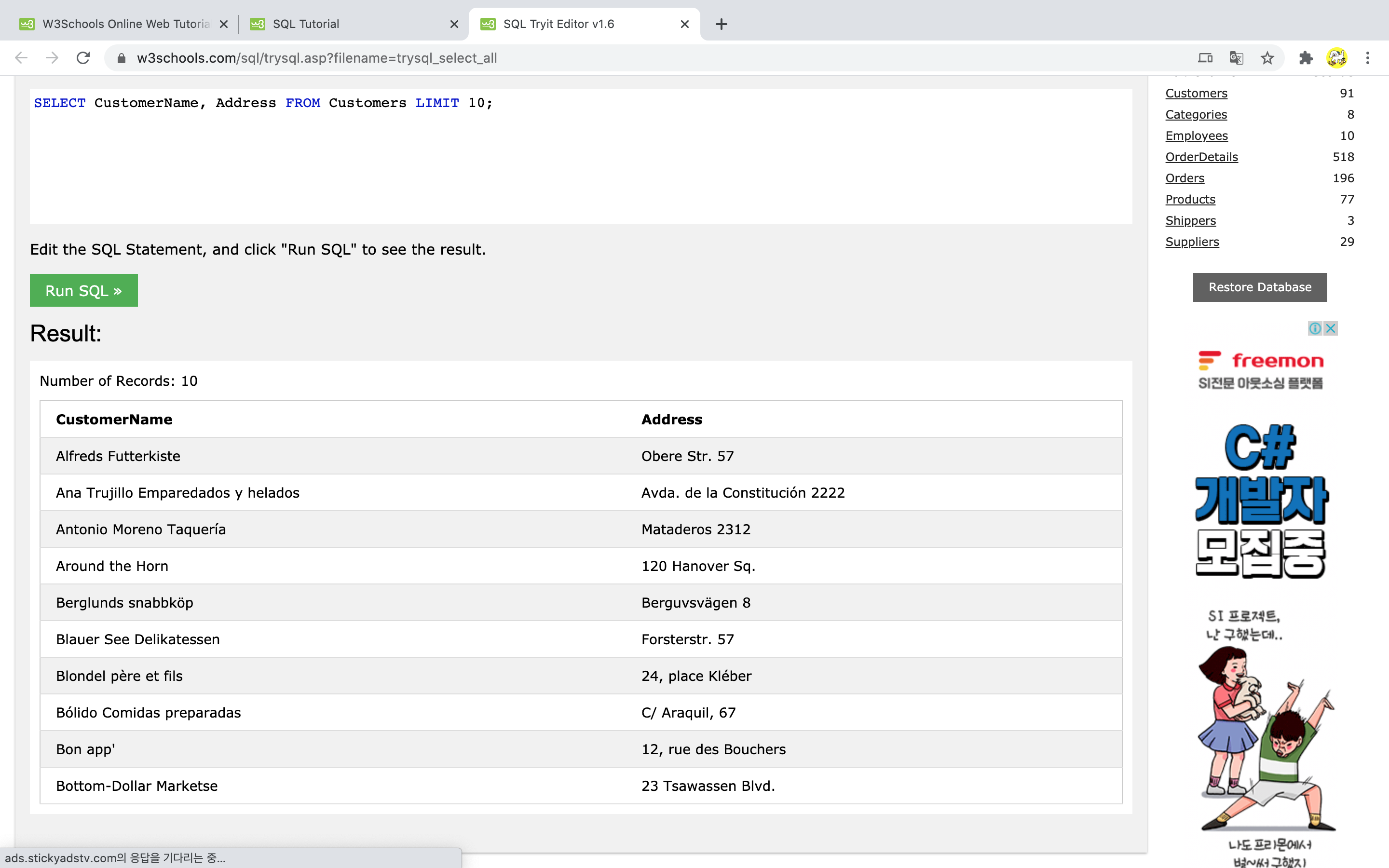Reload the current page

[83, 58]
